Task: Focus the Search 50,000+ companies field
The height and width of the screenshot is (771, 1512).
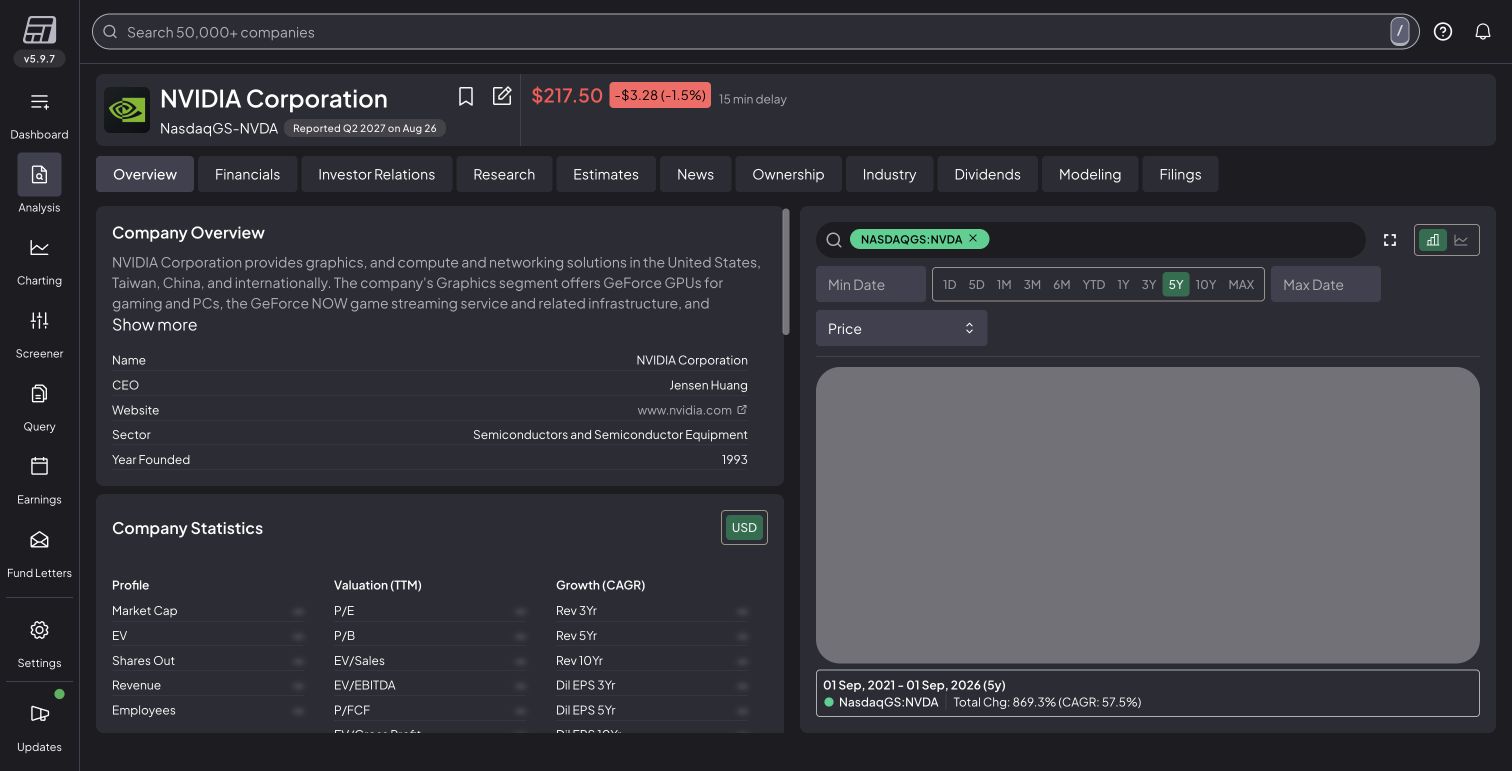Action: 755,32
